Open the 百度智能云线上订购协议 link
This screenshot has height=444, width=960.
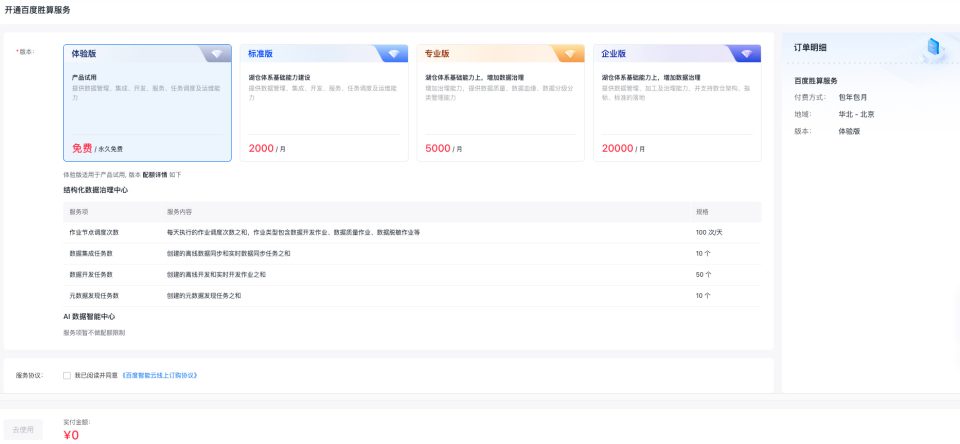pyautogui.click(x=160, y=375)
